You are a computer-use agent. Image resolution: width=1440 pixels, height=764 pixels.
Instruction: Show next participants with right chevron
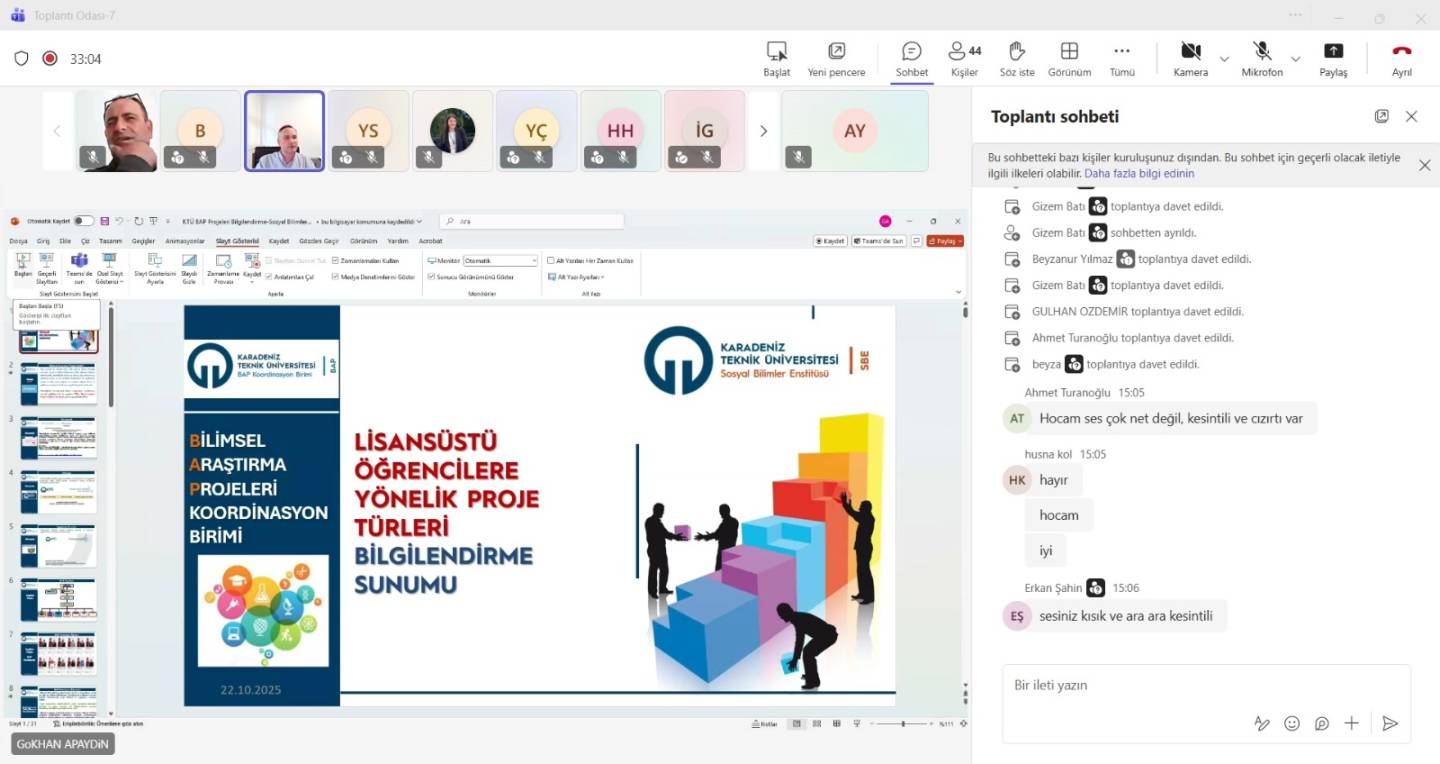pyautogui.click(x=763, y=131)
